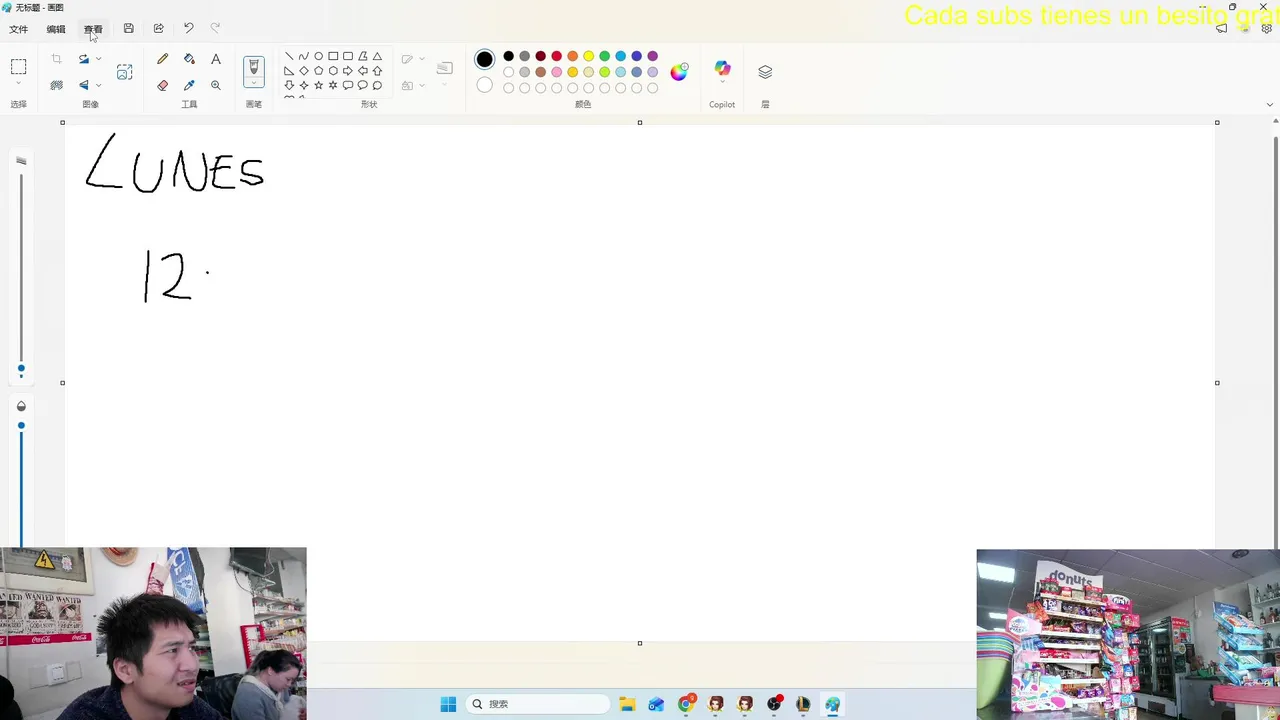Open the Copilot dropdown chevron
The height and width of the screenshot is (720, 1280).
(x=722, y=82)
